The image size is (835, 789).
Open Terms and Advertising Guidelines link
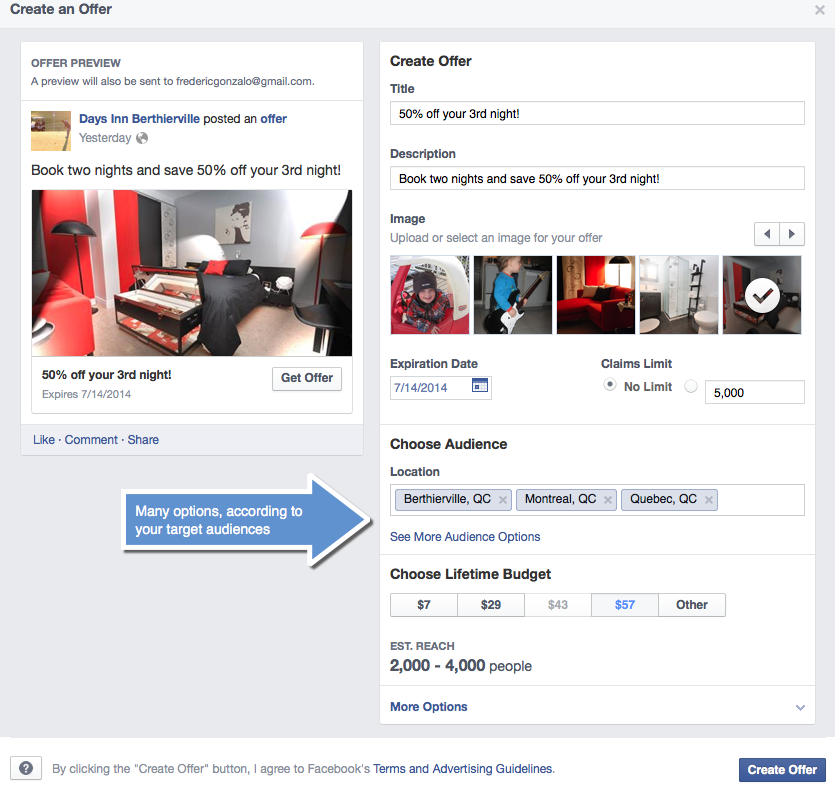(463, 769)
